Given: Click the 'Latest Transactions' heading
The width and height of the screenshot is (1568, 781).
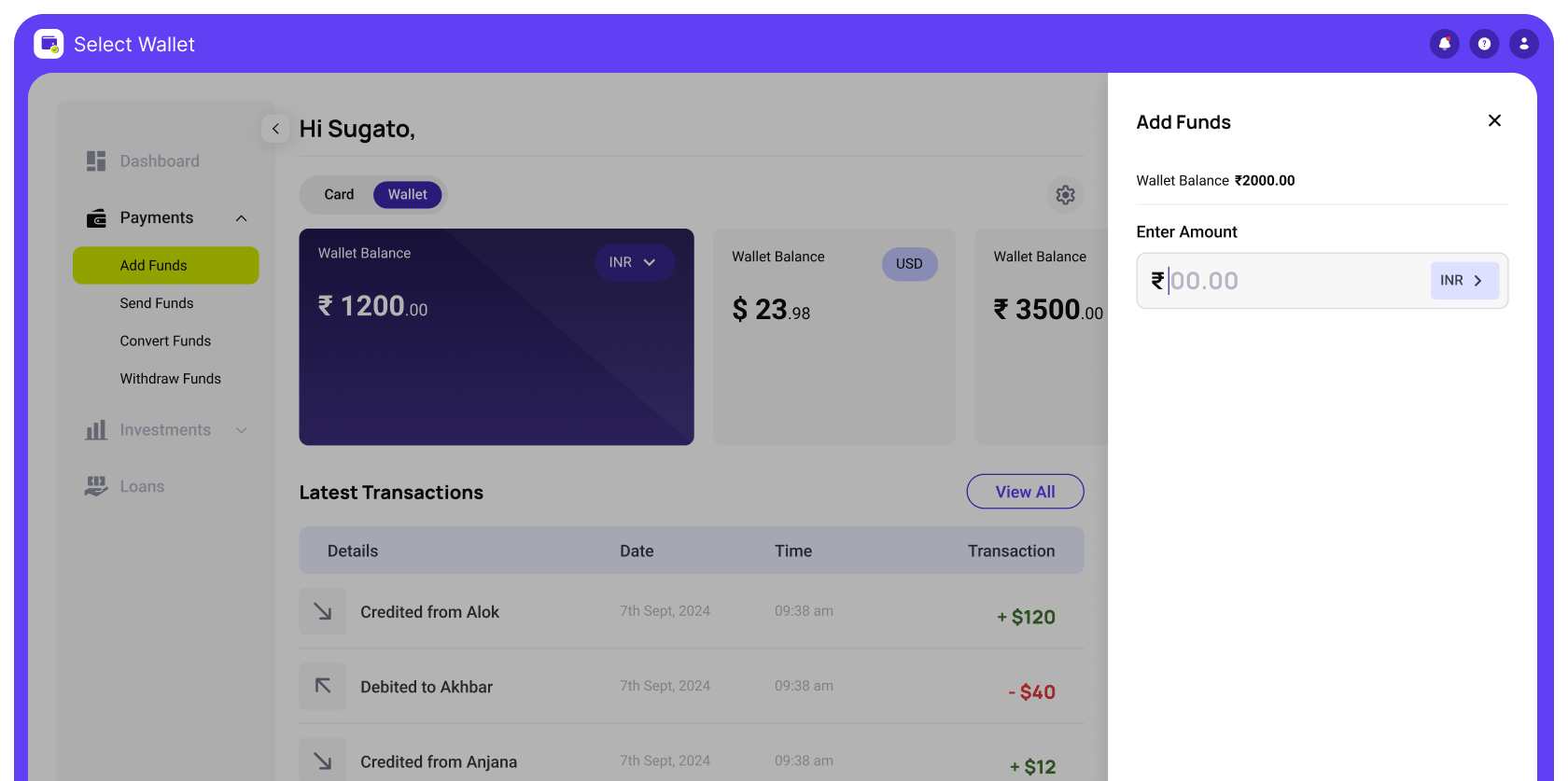Looking at the screenshot, I should 391,493.
